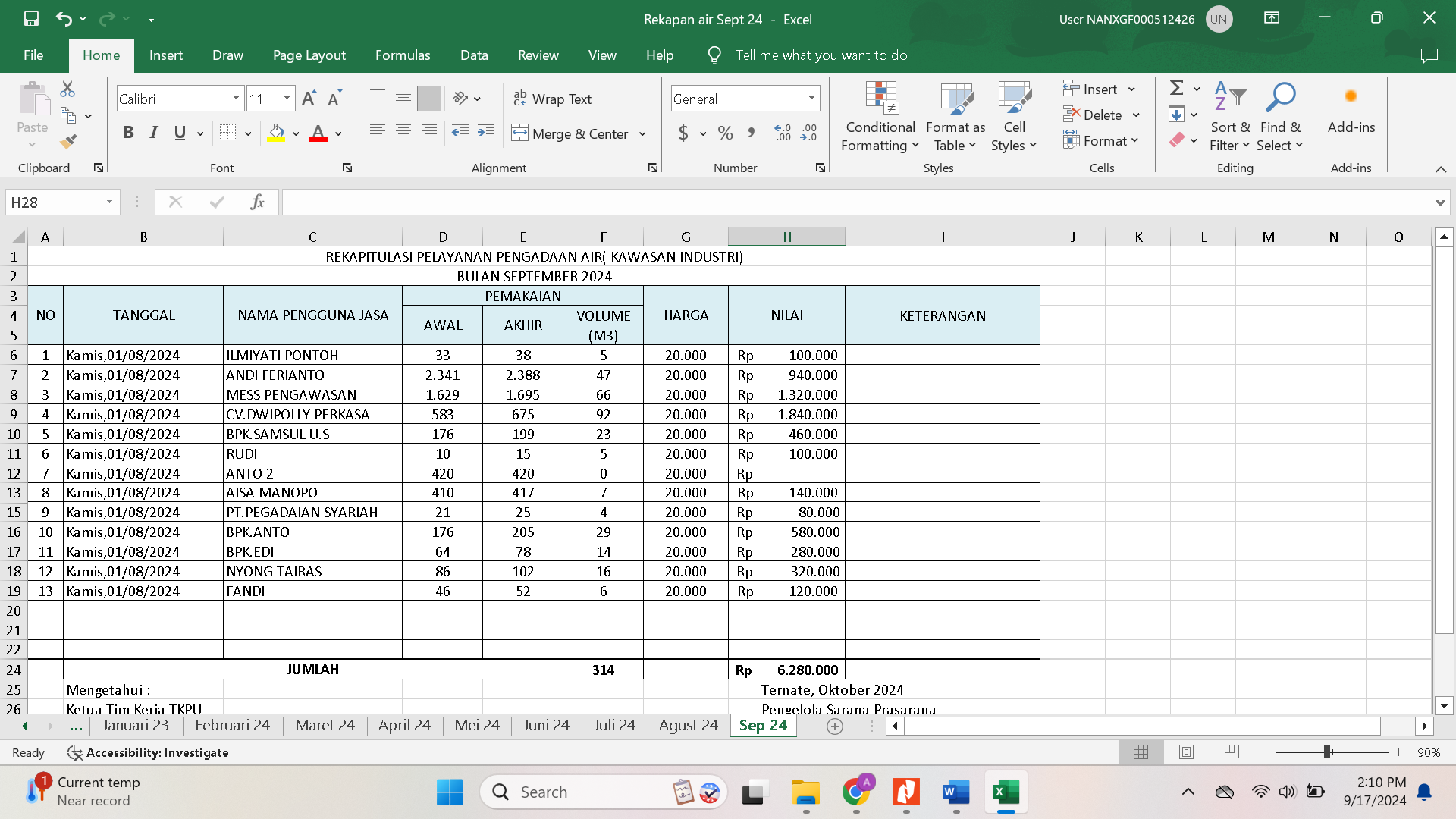
Task: Open the Insert Function fx button
Action: (257, 202)
